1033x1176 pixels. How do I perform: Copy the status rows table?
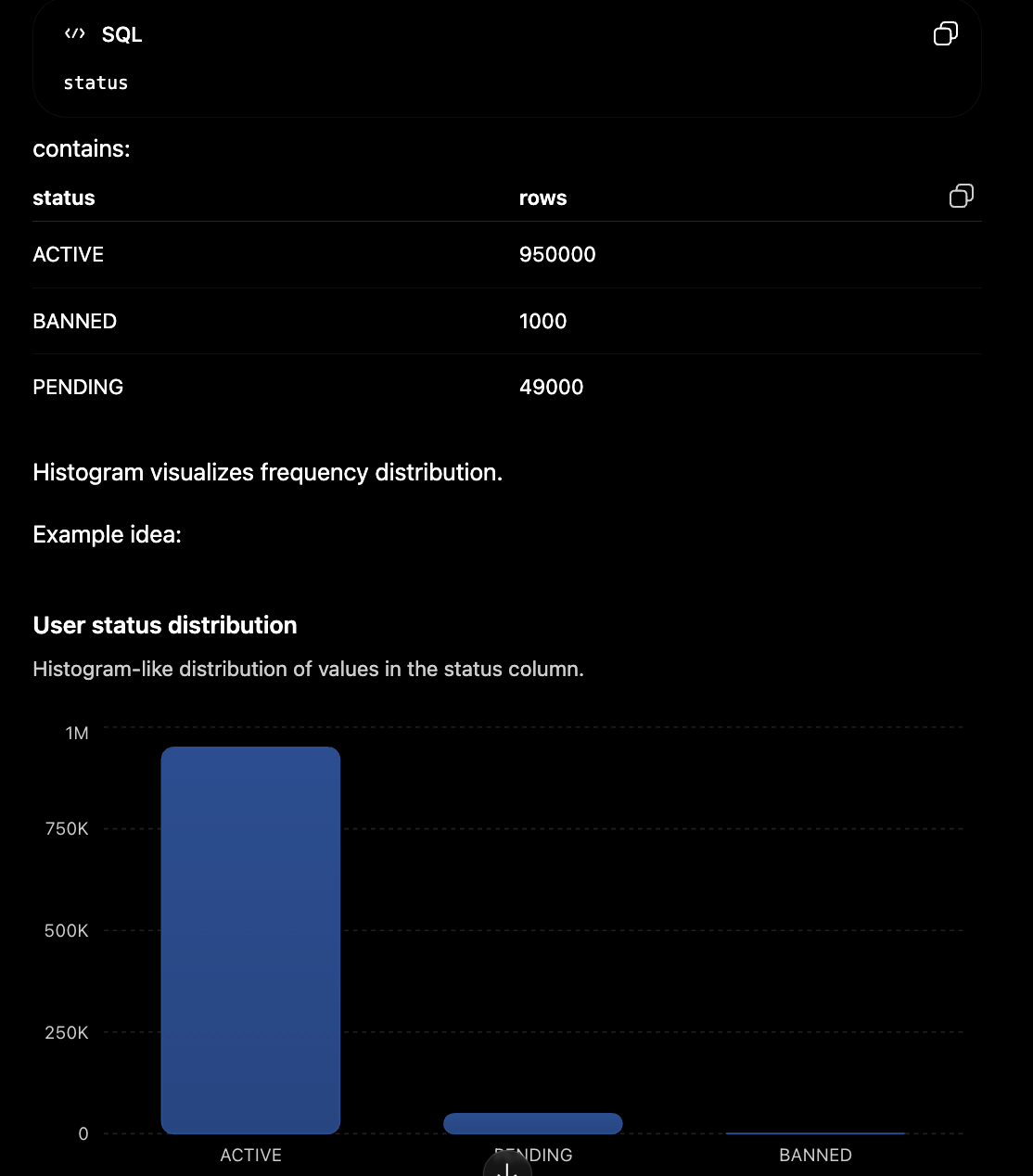click(961, 196)
